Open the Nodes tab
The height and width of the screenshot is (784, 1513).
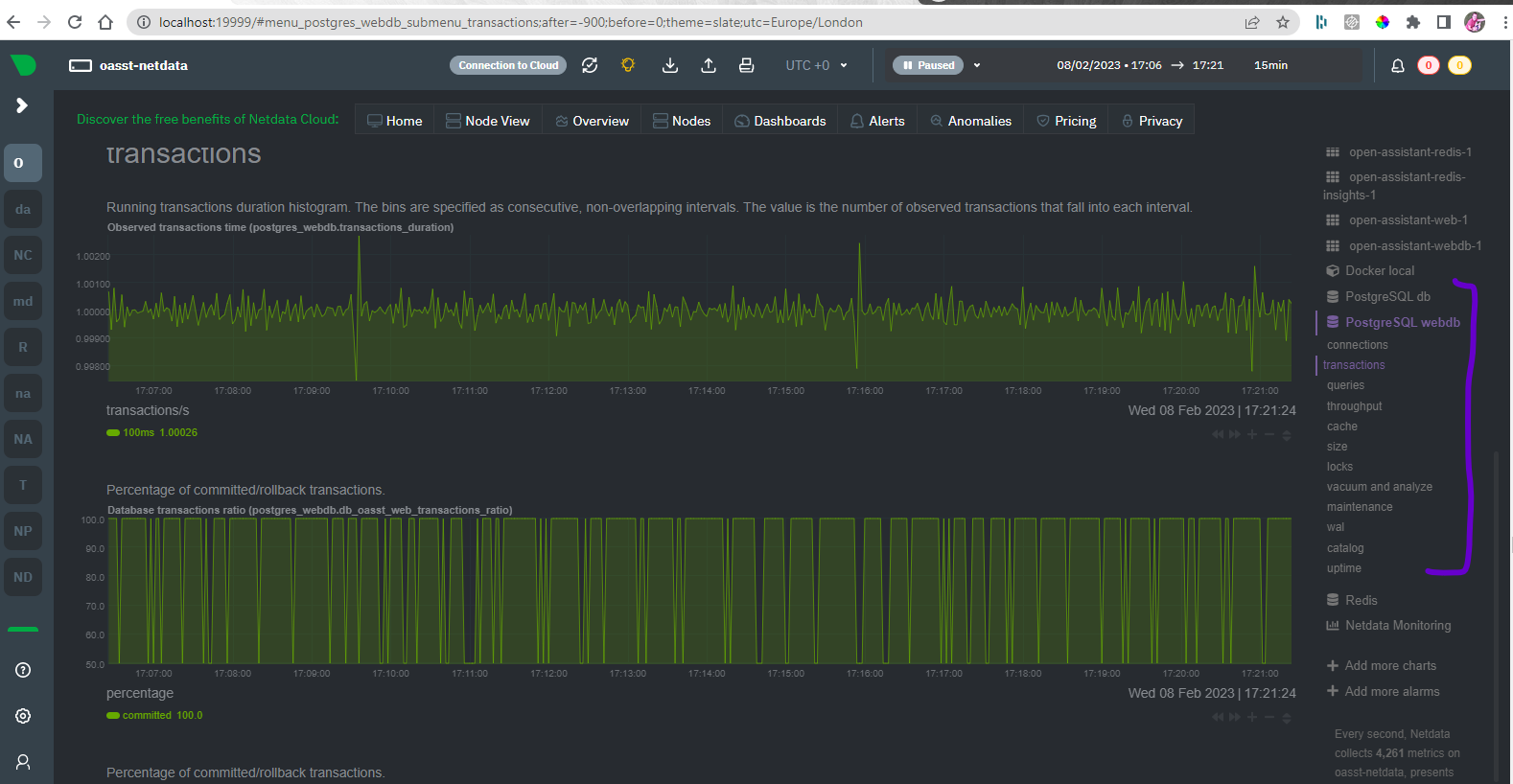pos(682,121)
